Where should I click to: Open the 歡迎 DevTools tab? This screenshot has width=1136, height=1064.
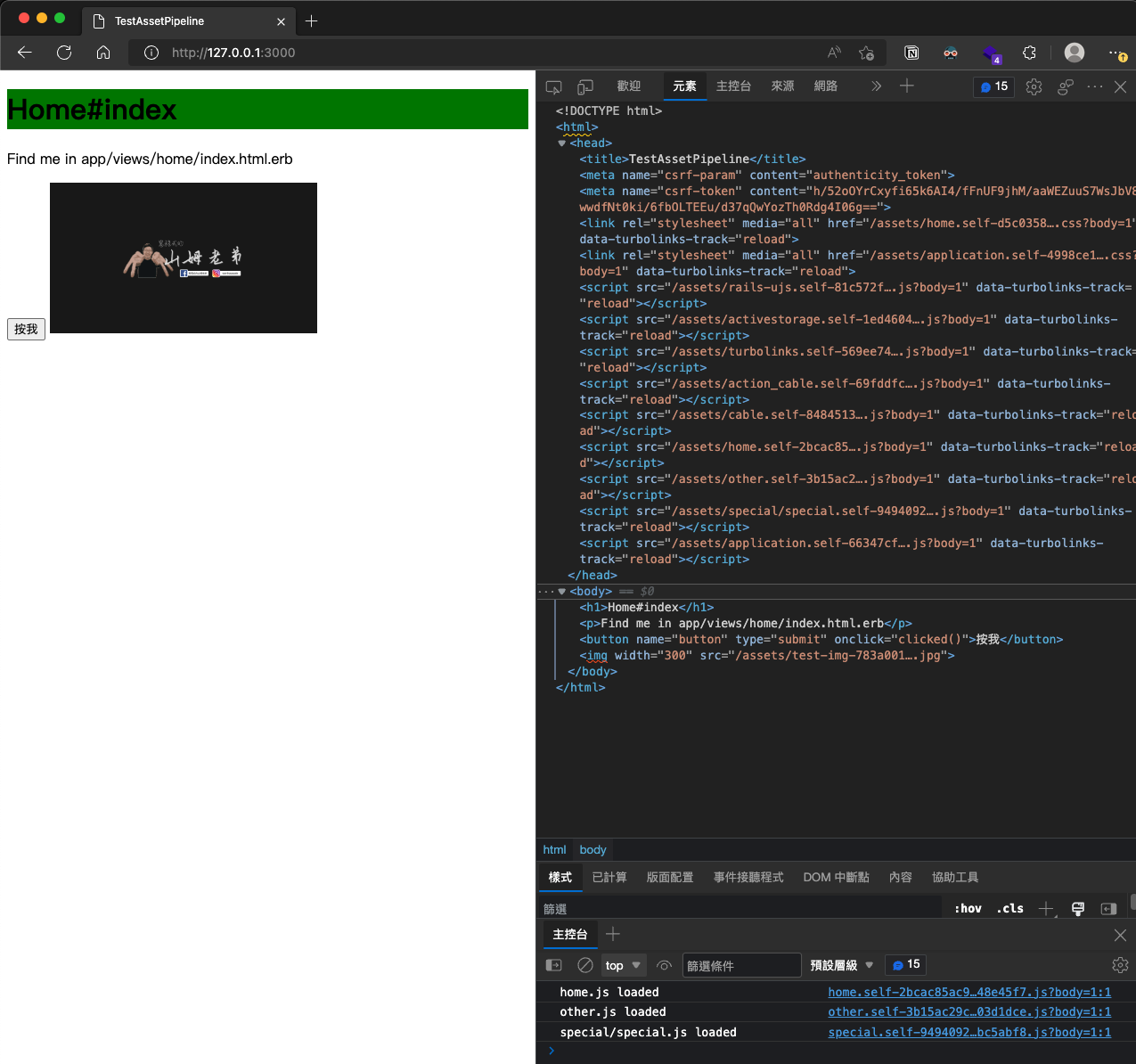pyautogui.click(x=629, y=86)
